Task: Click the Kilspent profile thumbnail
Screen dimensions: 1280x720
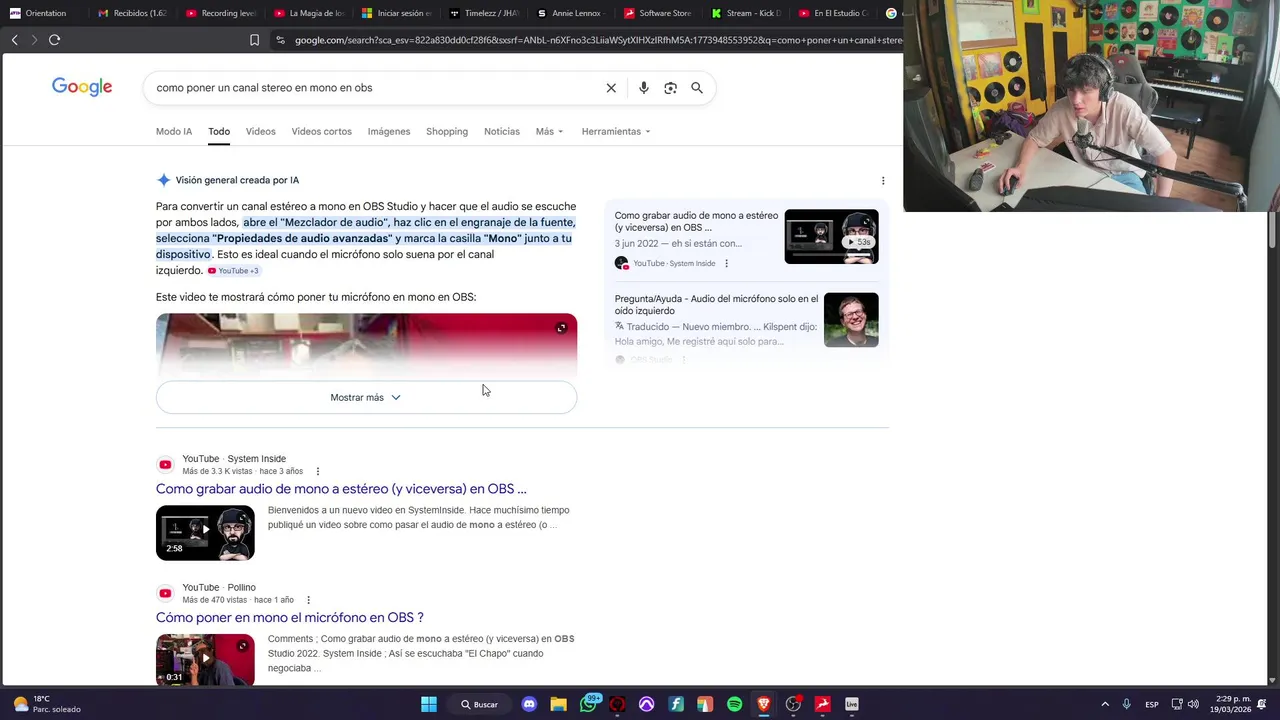Action: [851, 320]
